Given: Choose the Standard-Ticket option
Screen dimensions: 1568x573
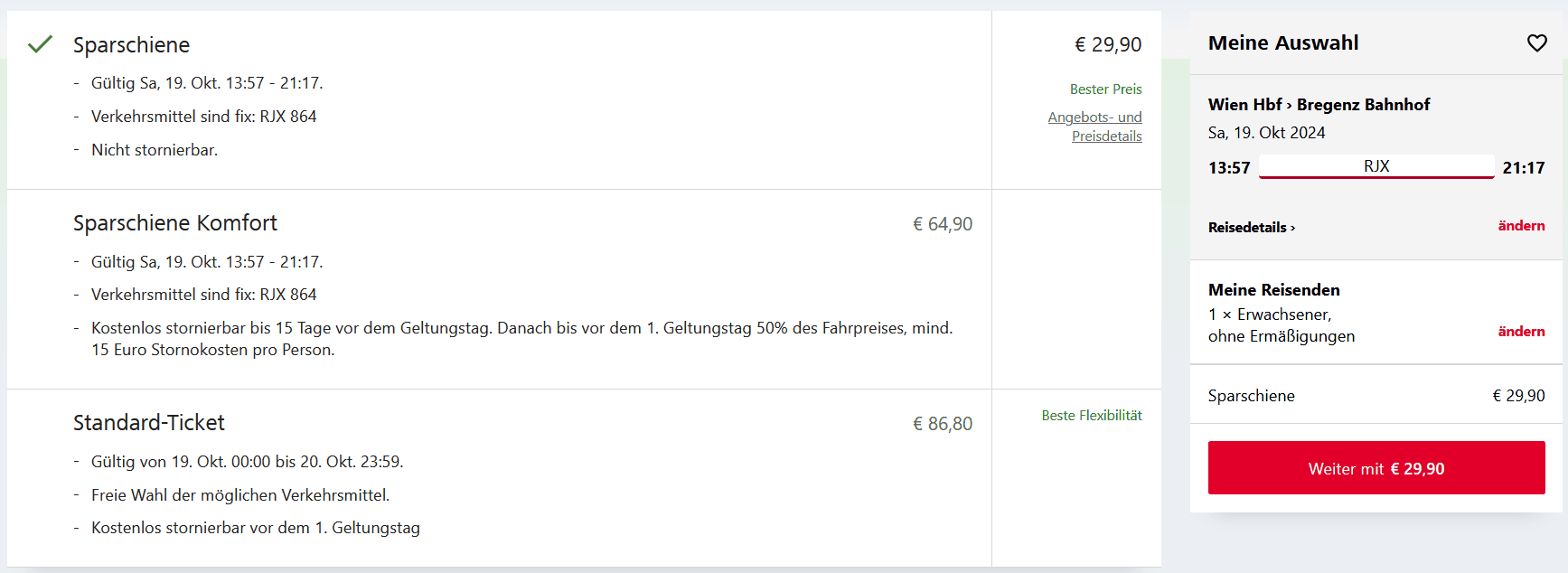Looking at the screenshot, I should pyautogui.click(x=149, y=423).
